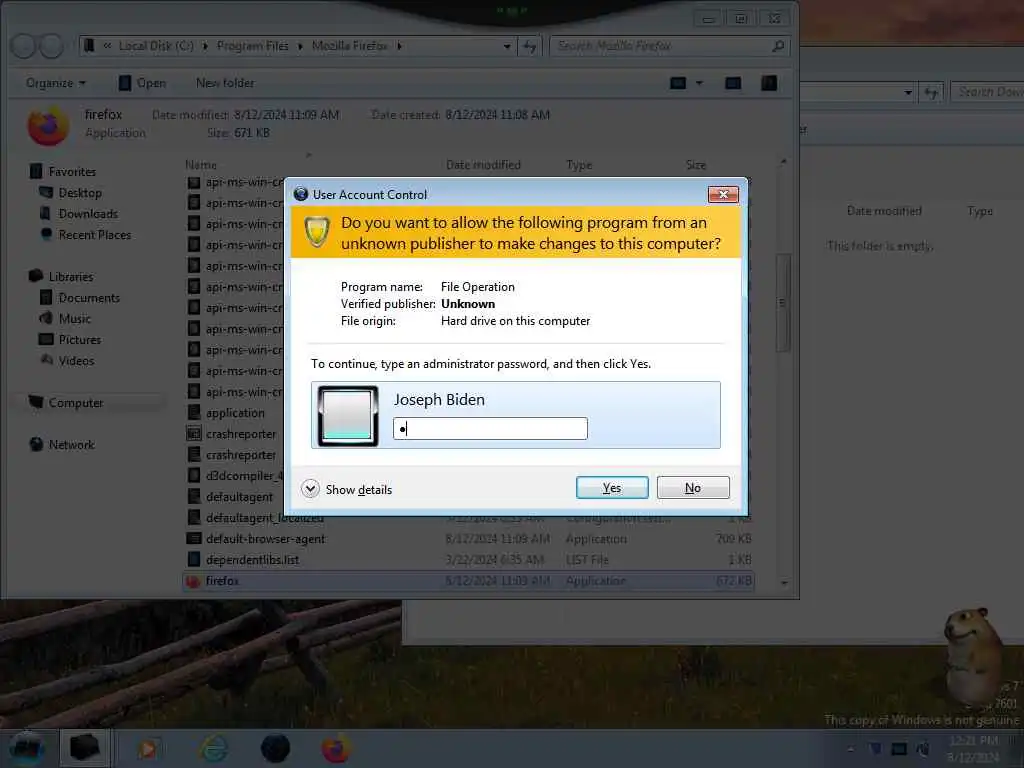Select the firefox application file row
This screenshot has height=768, width=1024.
(469, 581)
